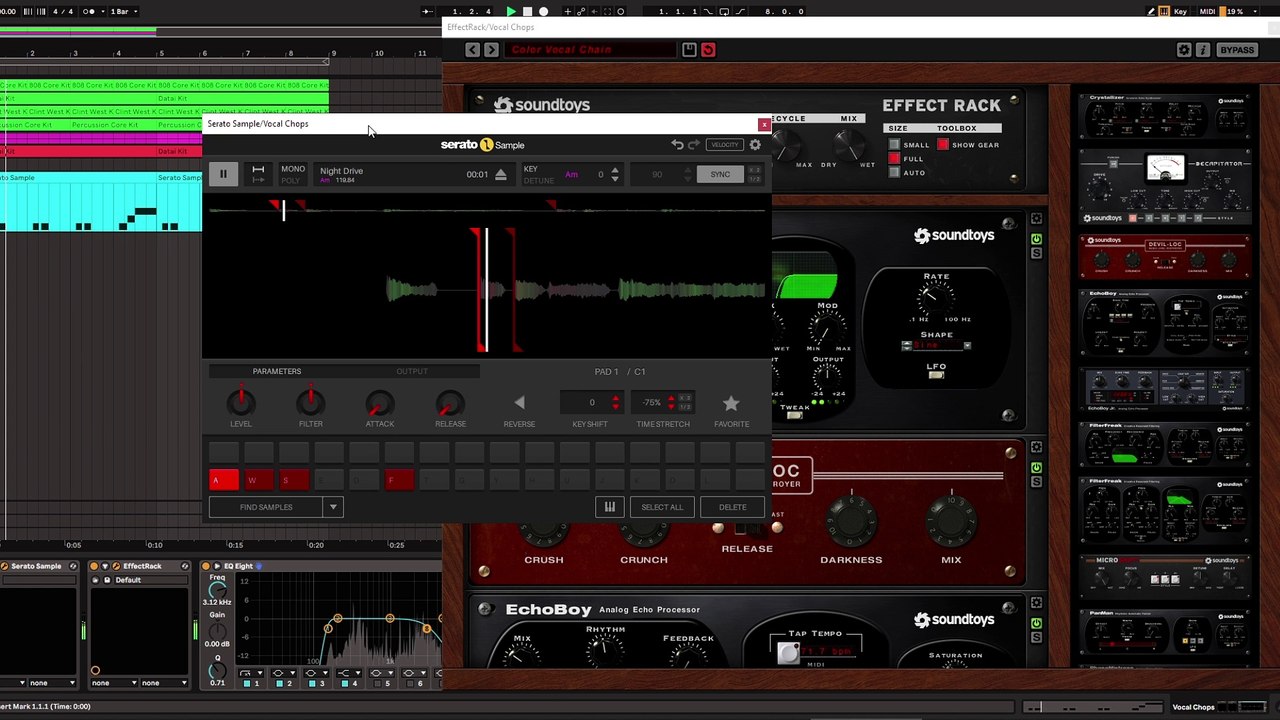1280x720 pixels.
Task: Click the Night Drive track name
Action: point(342,171)
